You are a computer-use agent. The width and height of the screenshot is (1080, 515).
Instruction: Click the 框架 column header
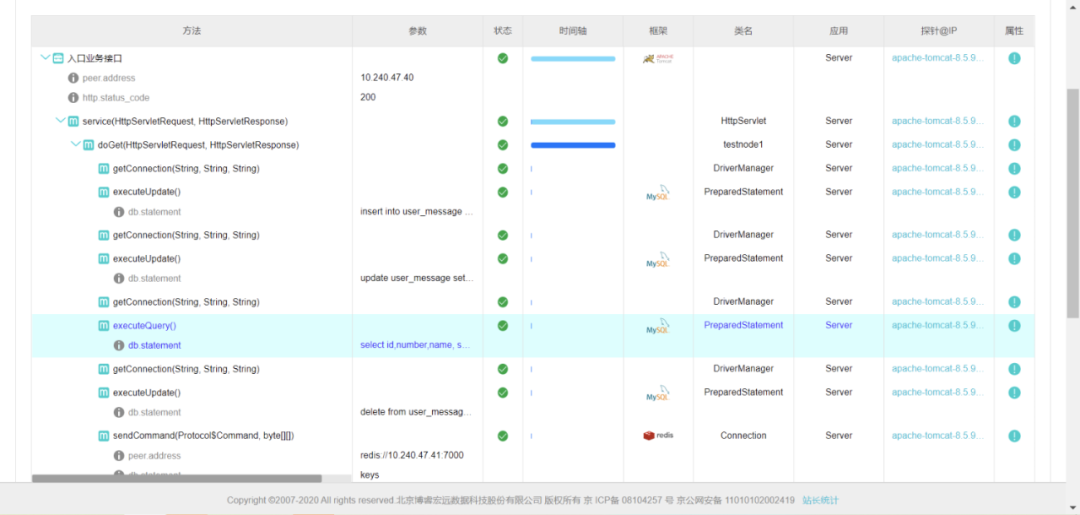pyautogui.click(x=658, y=32)
